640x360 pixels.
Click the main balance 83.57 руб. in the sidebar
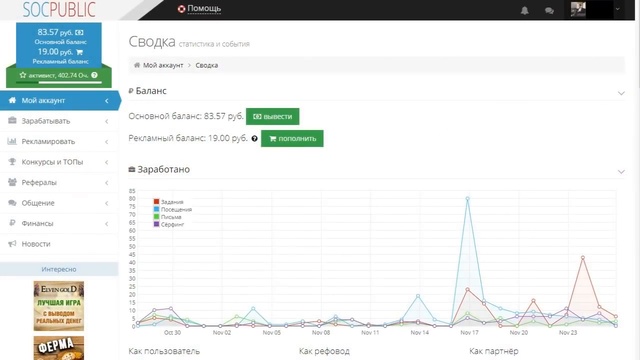click(x=60, y=32)
